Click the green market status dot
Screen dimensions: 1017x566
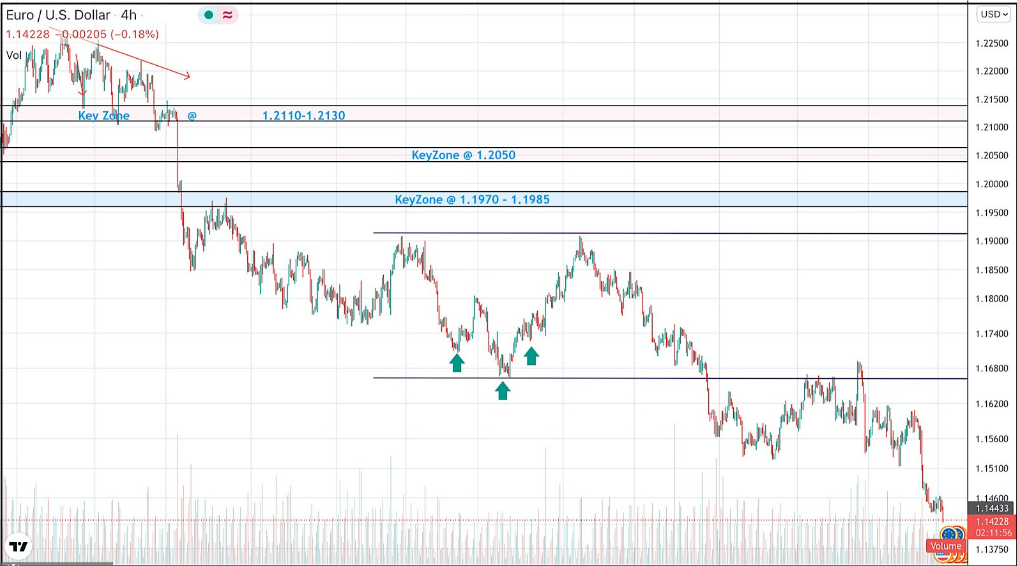(208, 16)
